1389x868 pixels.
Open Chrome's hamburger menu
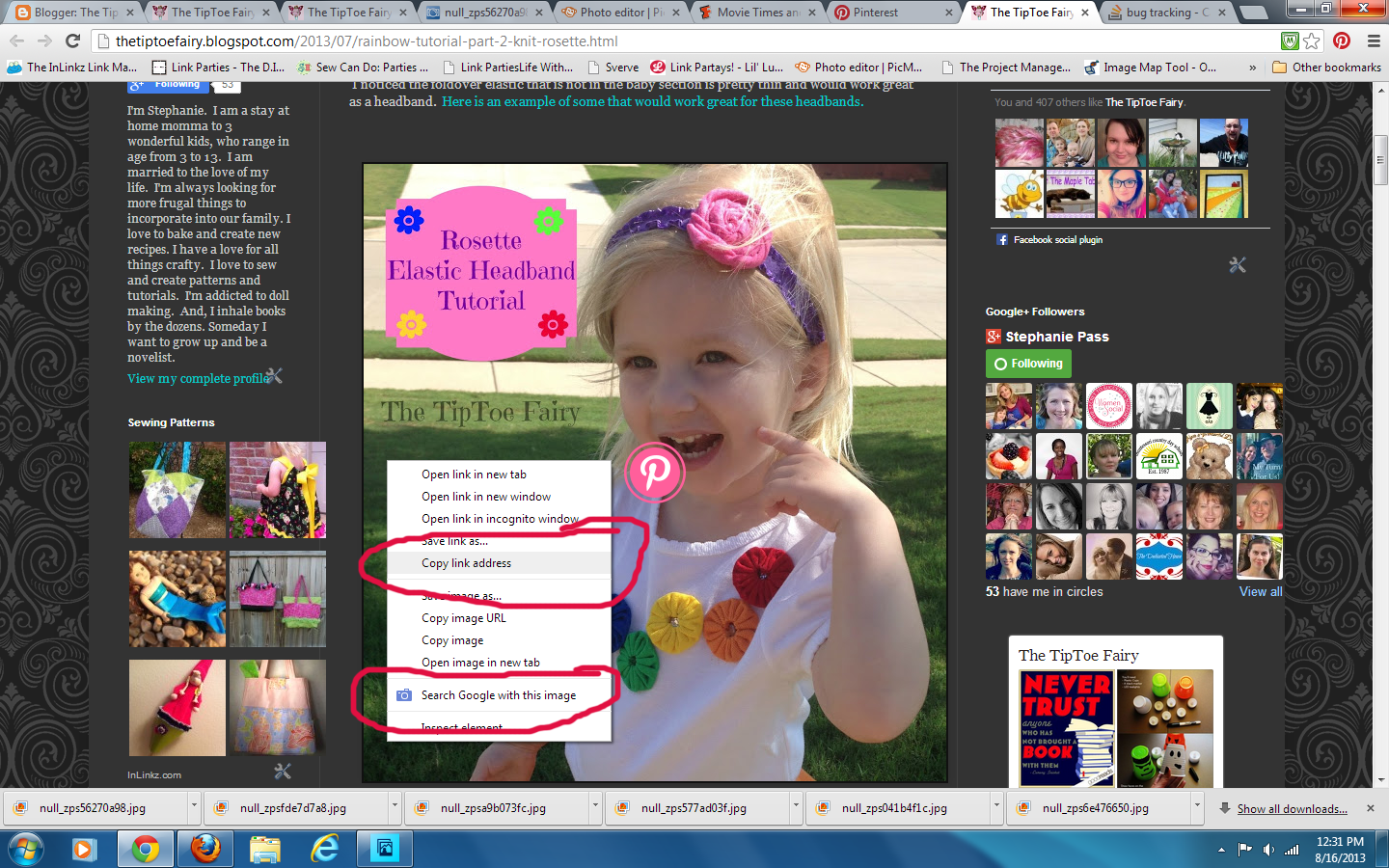click(1372, 42)
